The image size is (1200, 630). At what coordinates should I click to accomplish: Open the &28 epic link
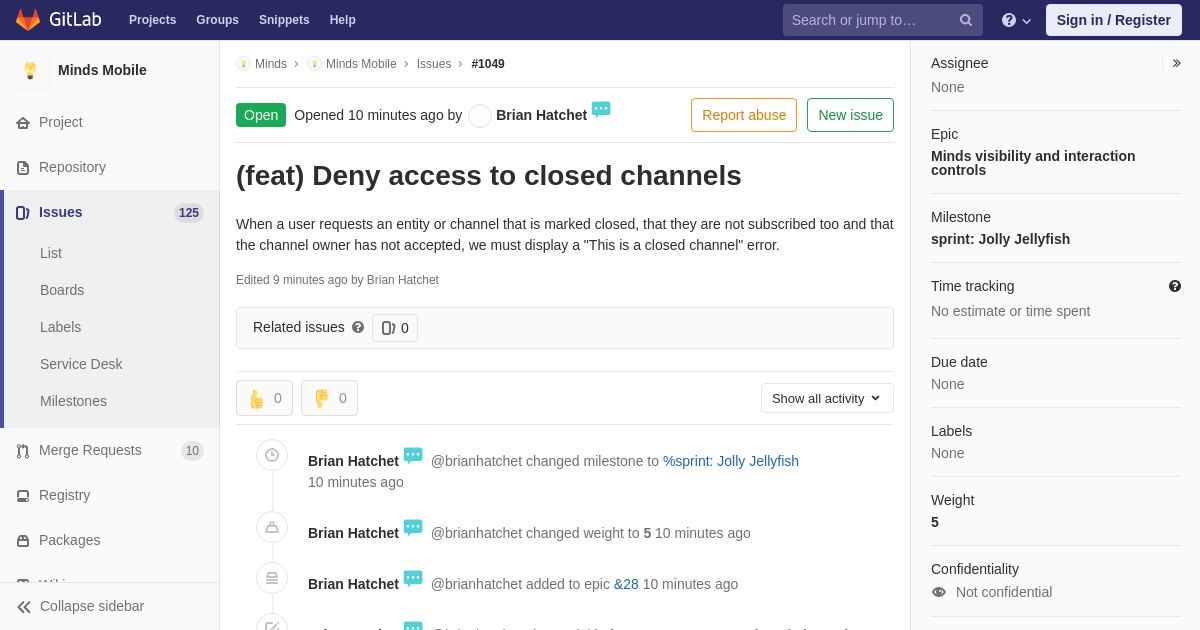tap(626, 584)
